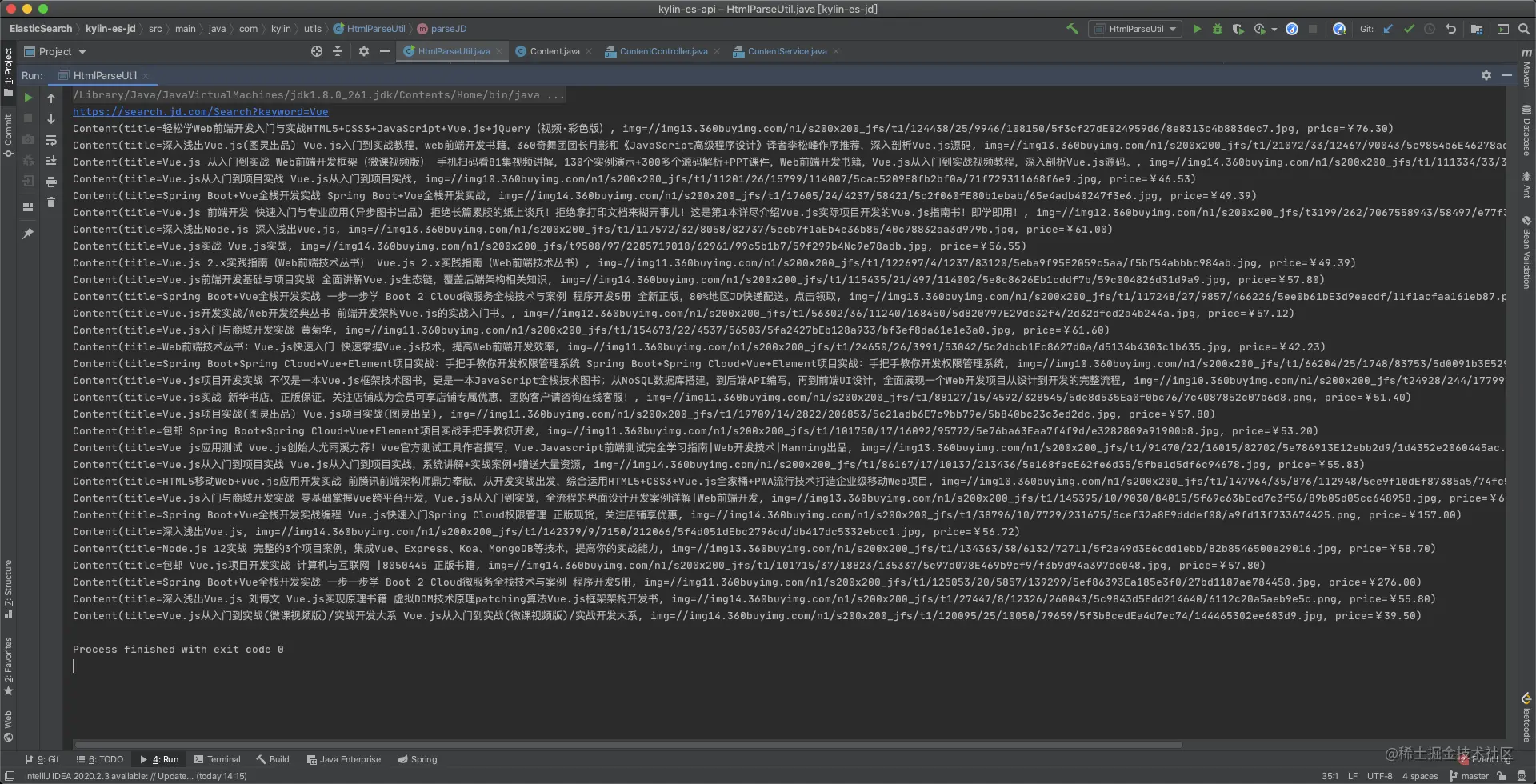Viewport: 1536px width, 784px height.
Task: Go to line via 35:1 position indicator
Action: tap(1330, 776)
